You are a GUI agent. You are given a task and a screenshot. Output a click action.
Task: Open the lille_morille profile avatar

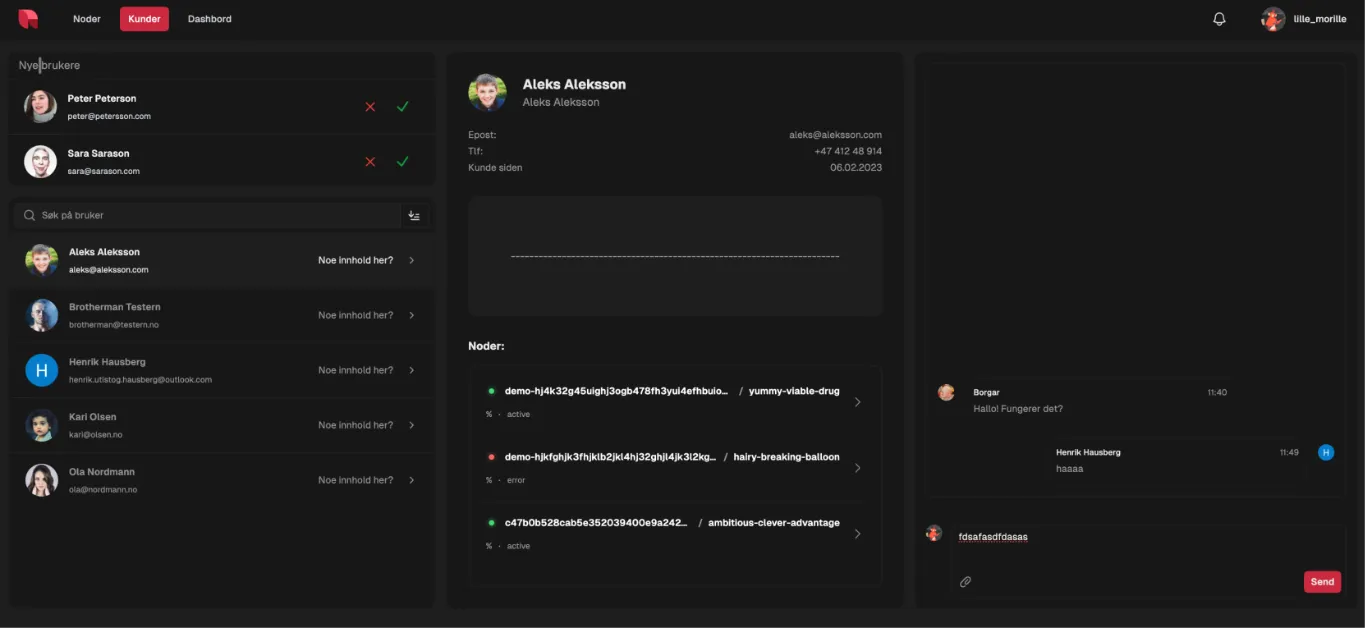point(1273,19)
